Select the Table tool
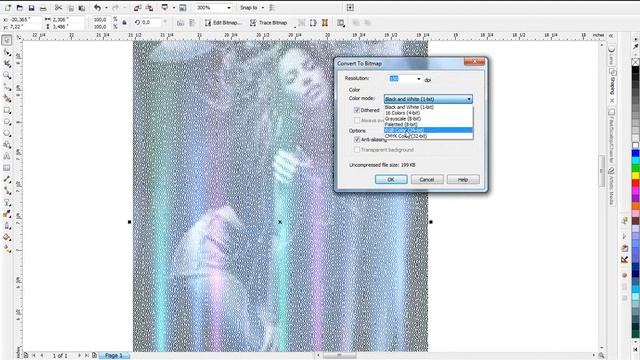The image size is (640, 360). coord(7,168)
